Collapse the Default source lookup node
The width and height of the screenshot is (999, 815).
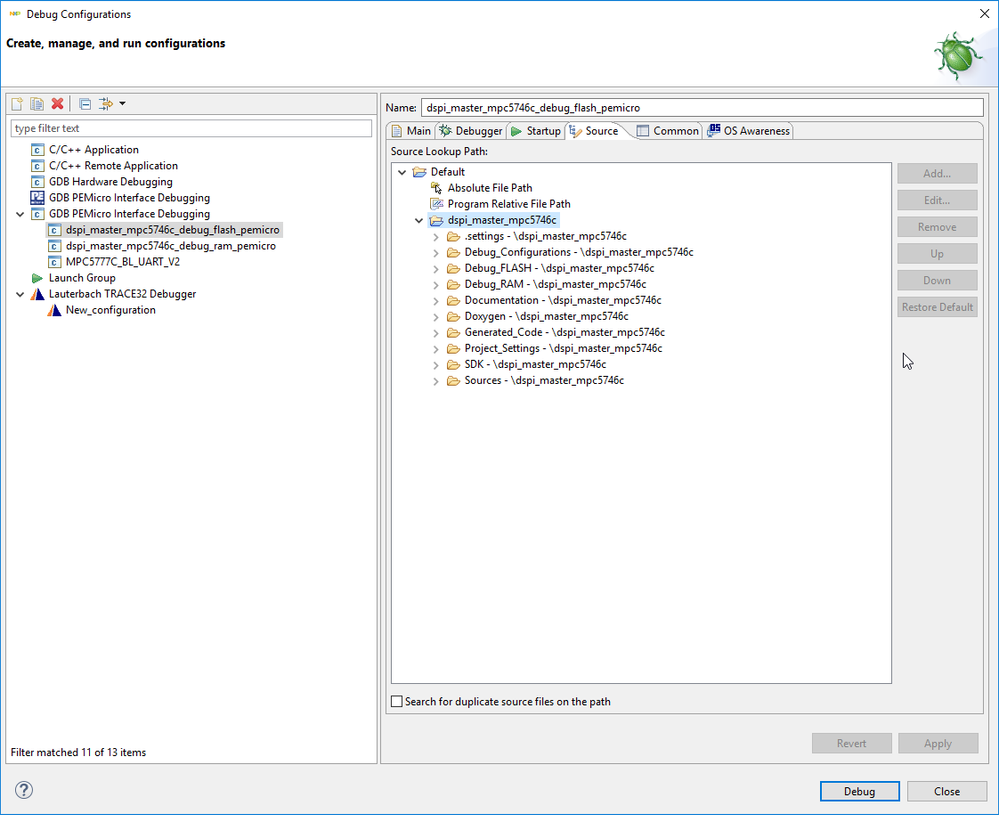coord(403,172)
